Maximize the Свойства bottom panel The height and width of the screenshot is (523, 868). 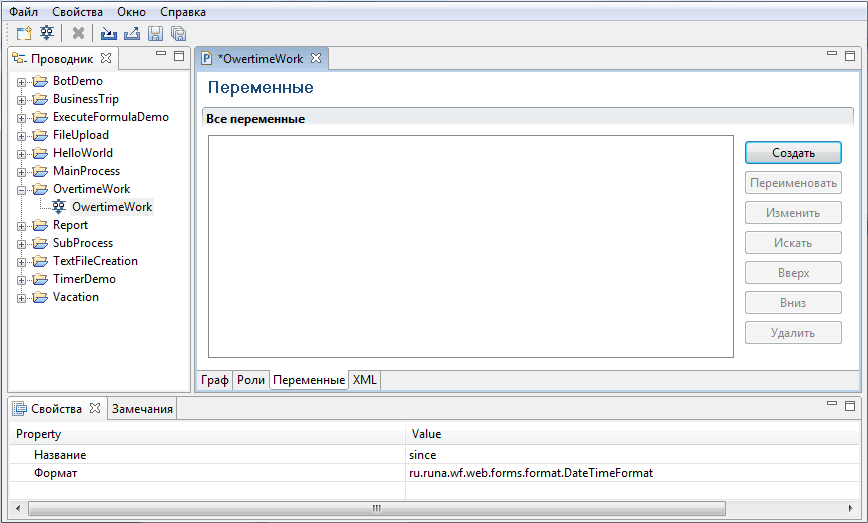[x=850, y=406]
